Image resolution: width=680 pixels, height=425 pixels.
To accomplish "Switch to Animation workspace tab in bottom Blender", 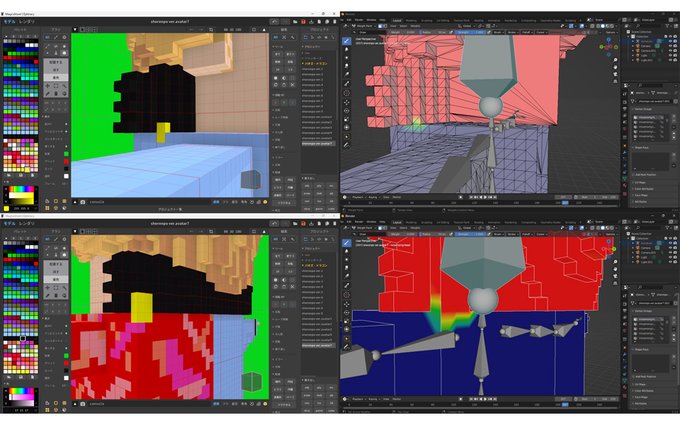I will [x=494, y=222].
